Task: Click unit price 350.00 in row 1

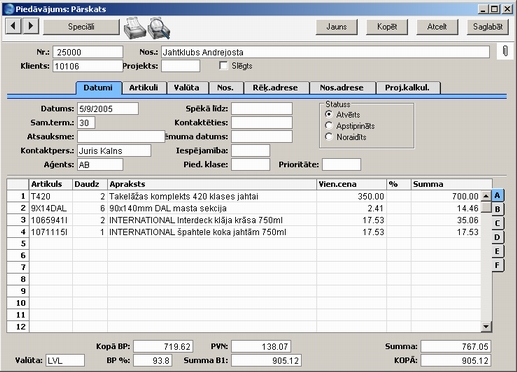Action: click(x=371, y=197)
